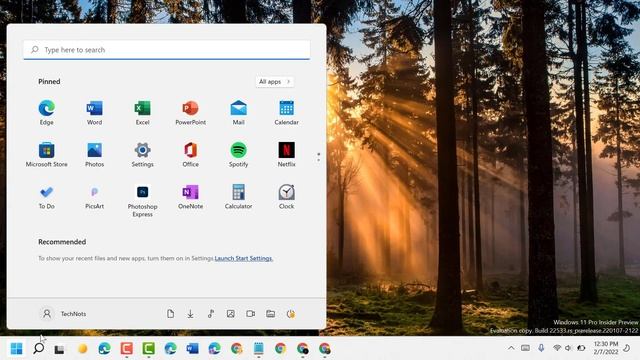Launch Netflix

287,154
